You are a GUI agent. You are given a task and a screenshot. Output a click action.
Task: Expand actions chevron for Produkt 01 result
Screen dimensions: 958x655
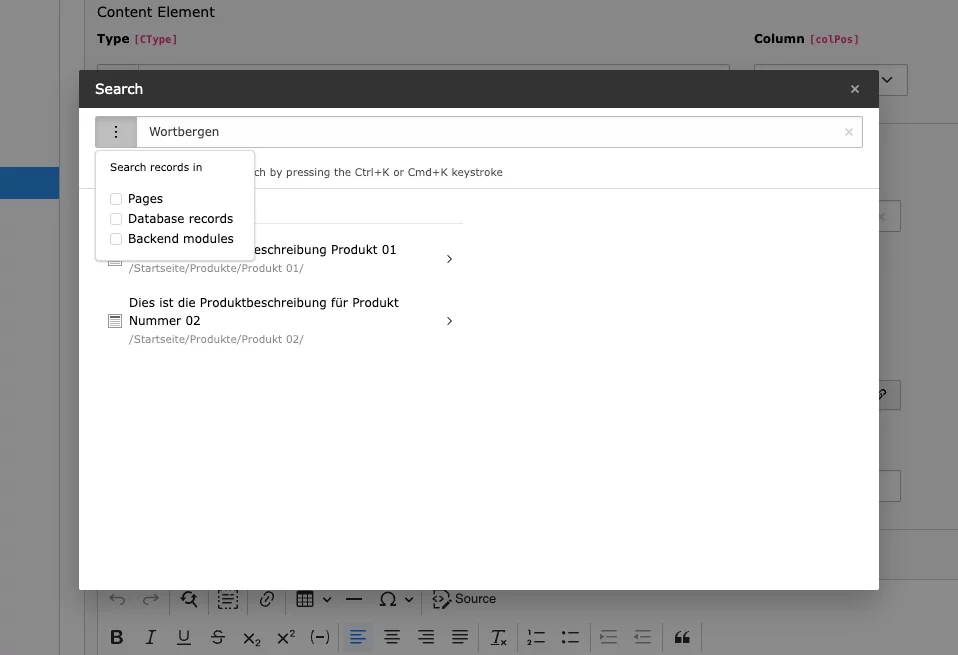point(449,259)
